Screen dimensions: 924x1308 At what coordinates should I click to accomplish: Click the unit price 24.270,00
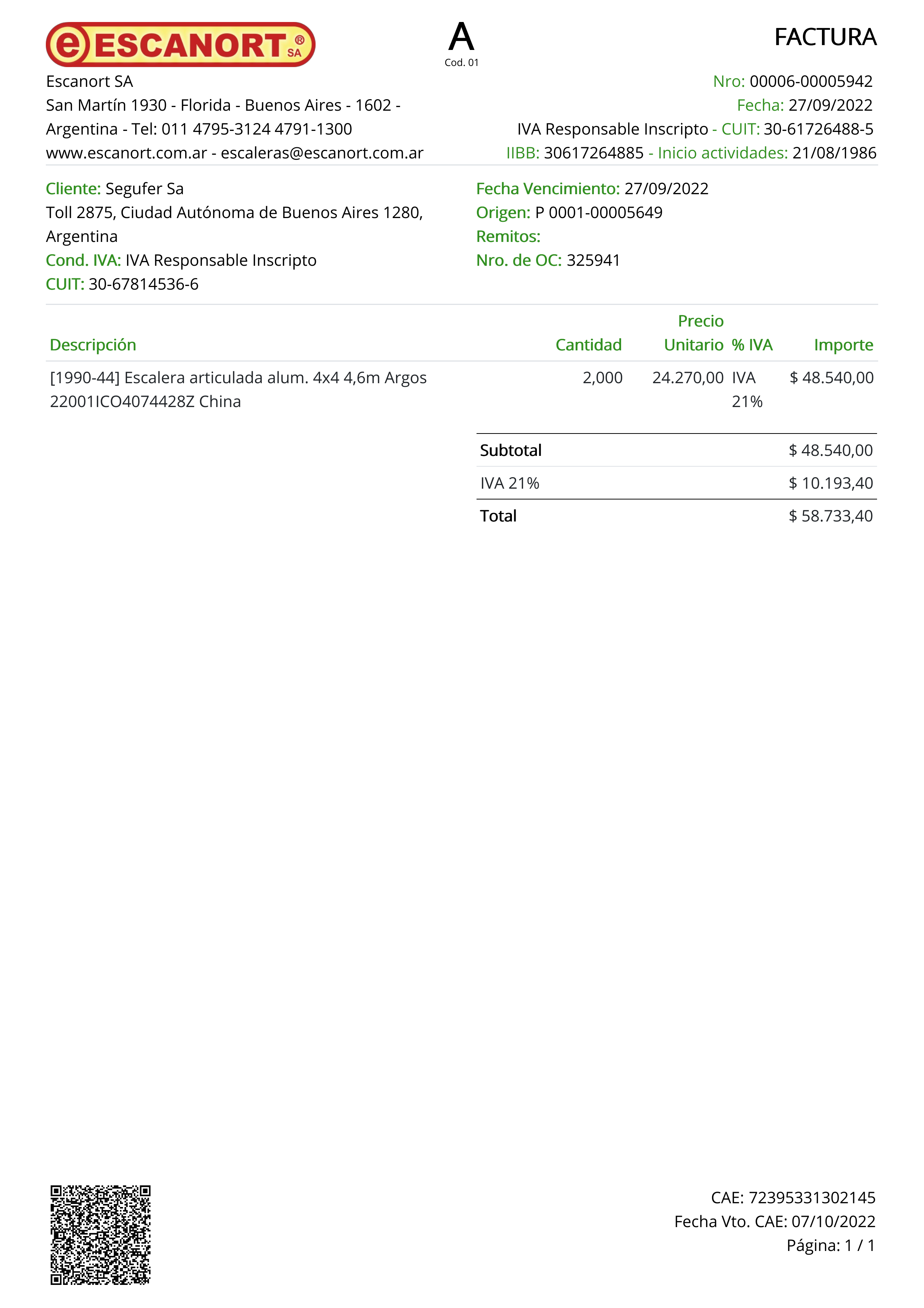pos(688,378)
